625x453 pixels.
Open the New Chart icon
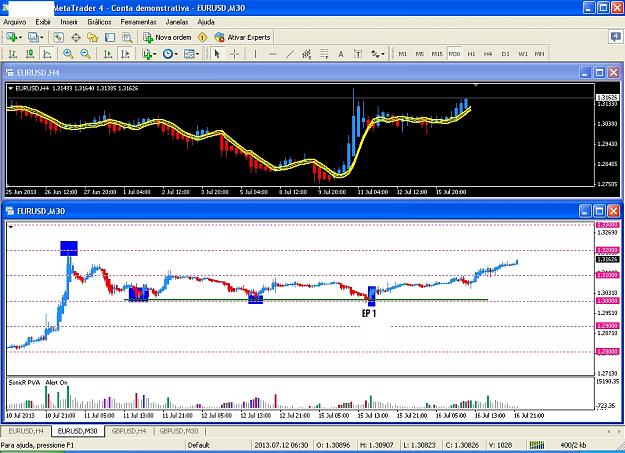tap(12, 37)
